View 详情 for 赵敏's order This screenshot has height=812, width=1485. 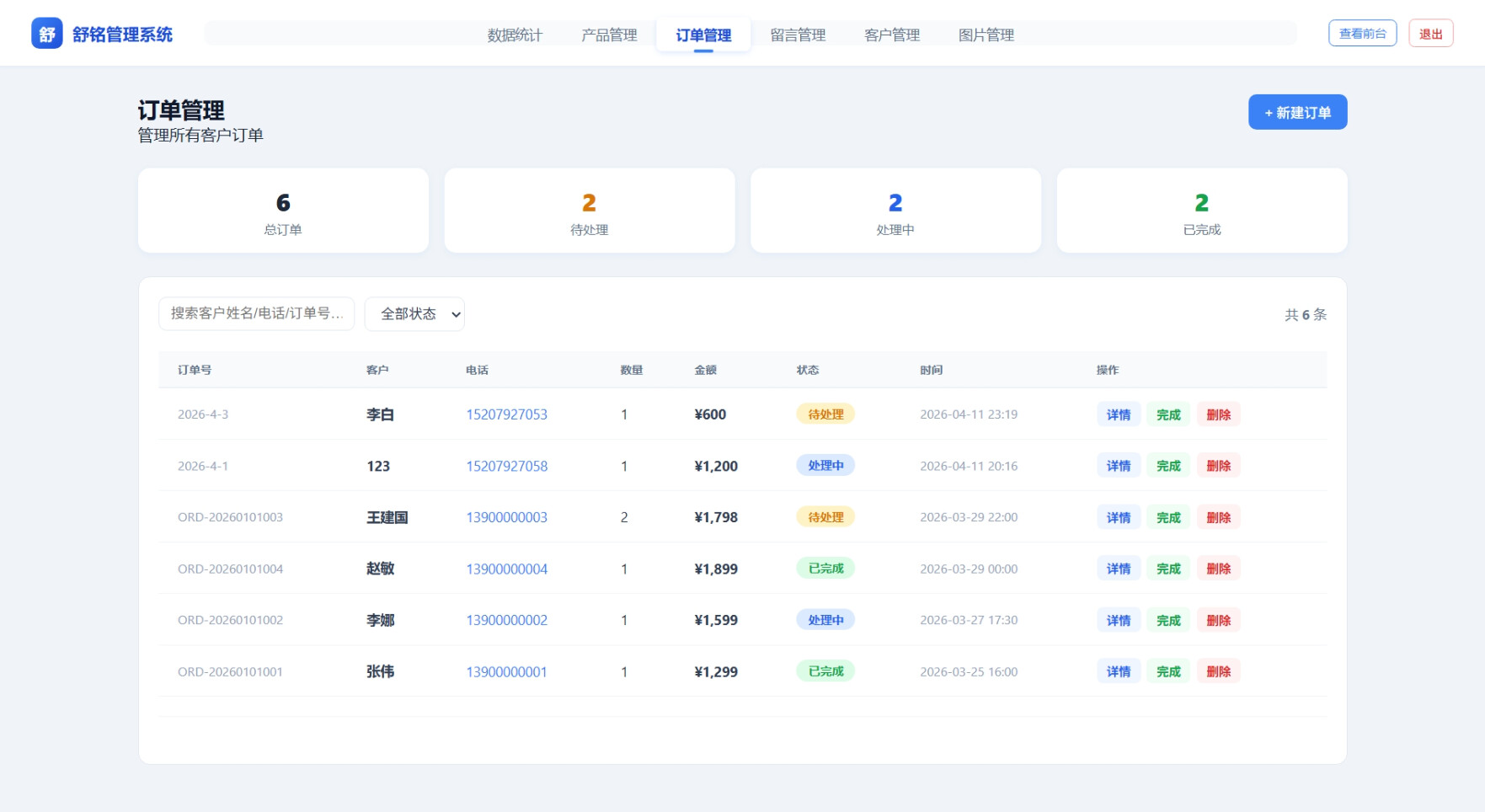[1118, 569]
